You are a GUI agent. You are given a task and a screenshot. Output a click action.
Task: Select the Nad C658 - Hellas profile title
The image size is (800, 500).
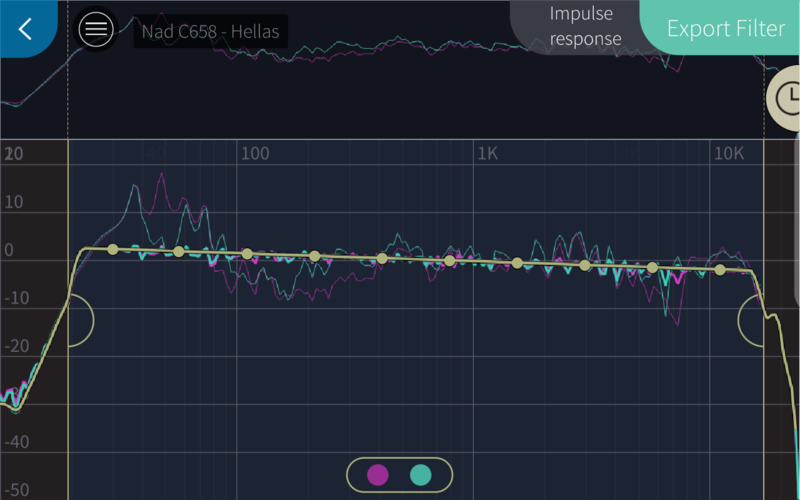pyautogui.click(x=211, y=30)
